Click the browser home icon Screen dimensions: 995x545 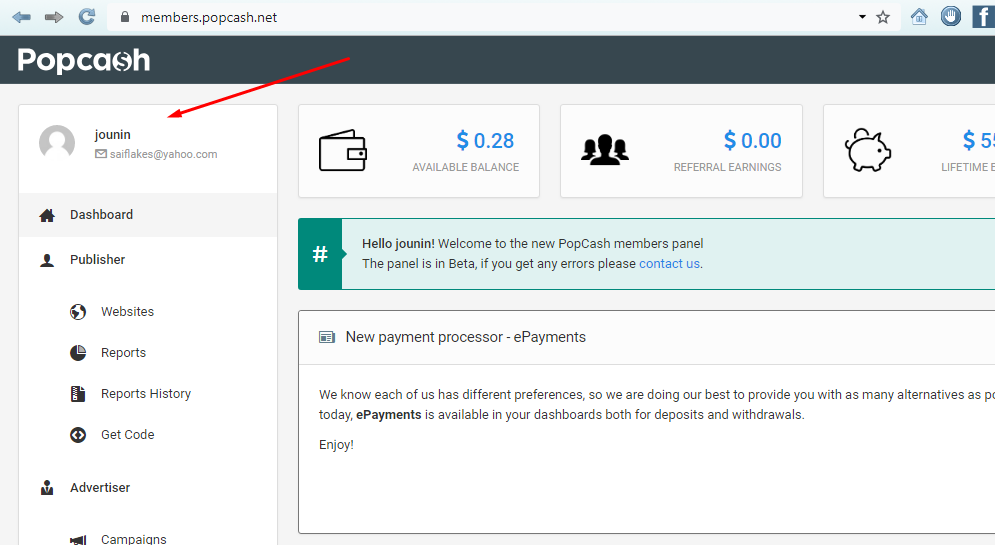coord(919,16)
